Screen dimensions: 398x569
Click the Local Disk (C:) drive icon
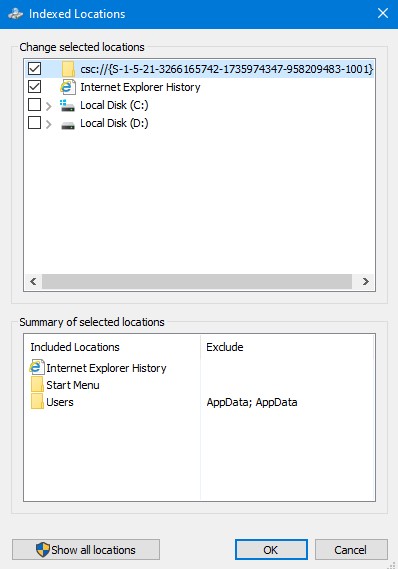(67, 105)
